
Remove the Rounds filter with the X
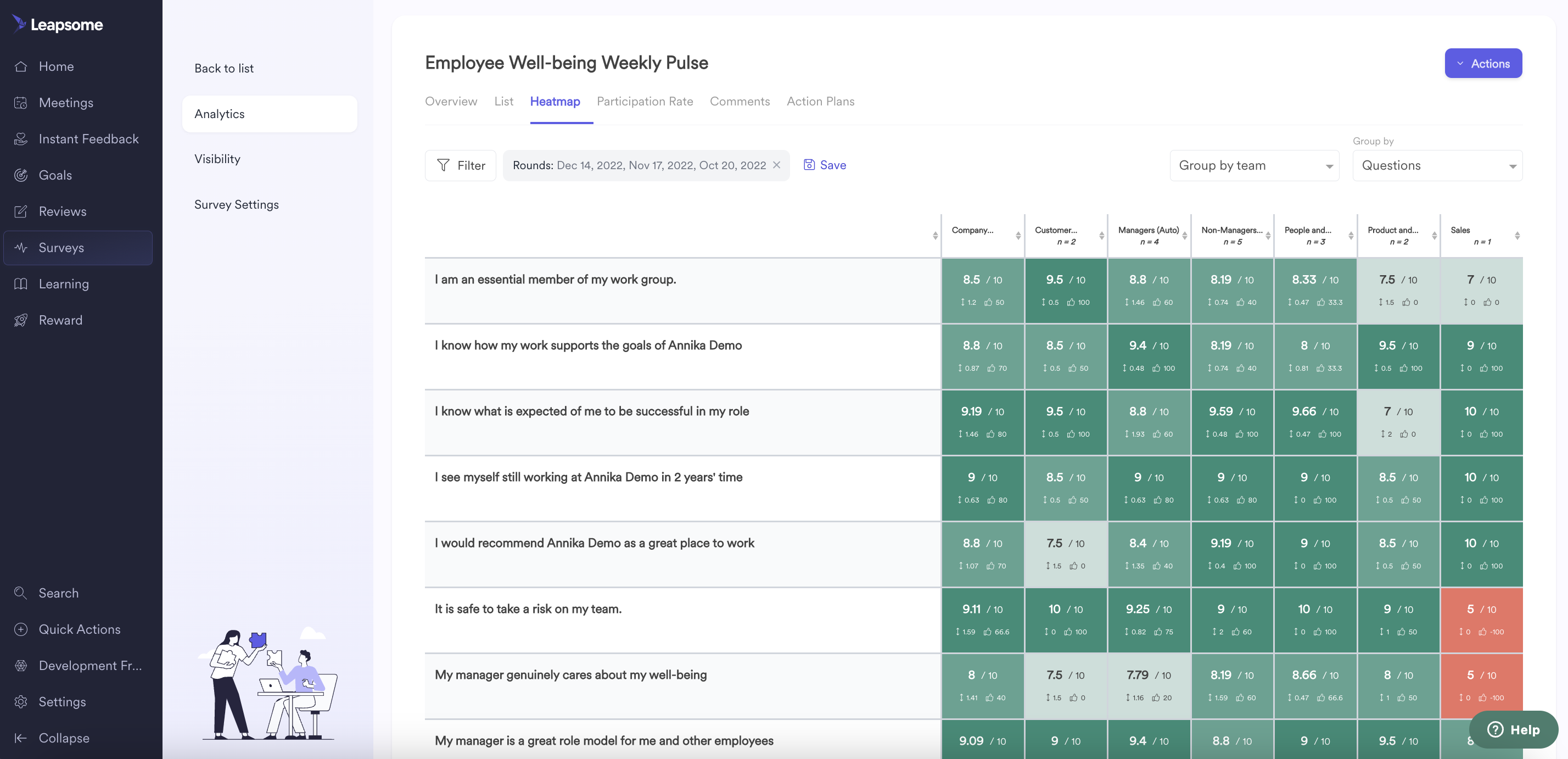coord(777,165)
